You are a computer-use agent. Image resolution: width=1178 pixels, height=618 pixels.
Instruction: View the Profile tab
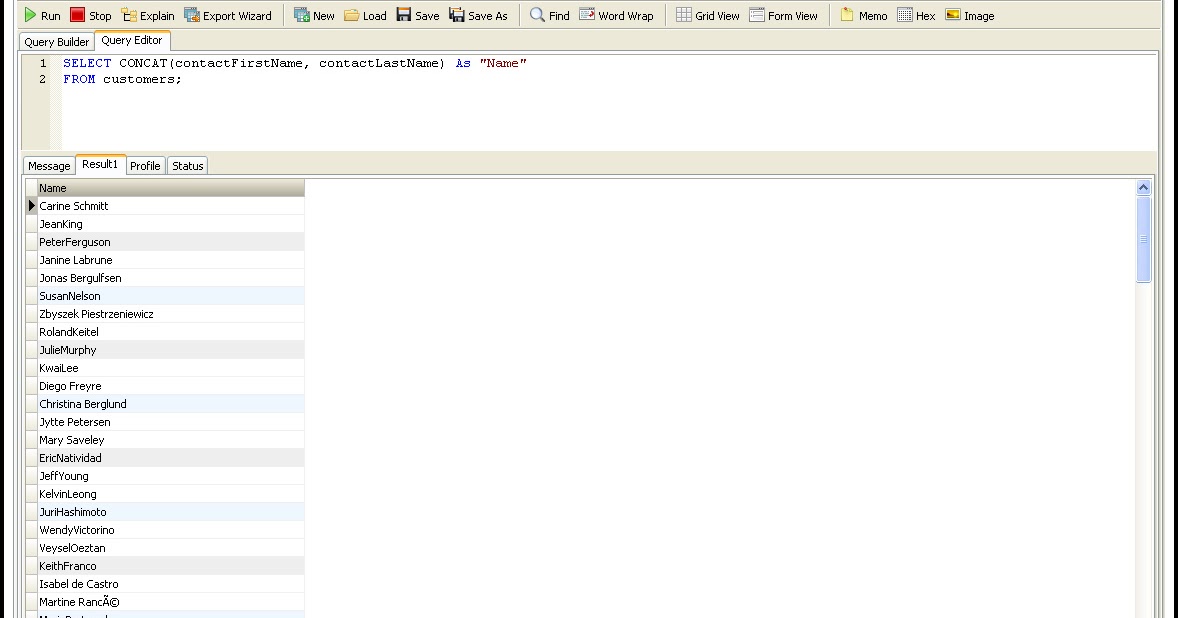(145, 165)
